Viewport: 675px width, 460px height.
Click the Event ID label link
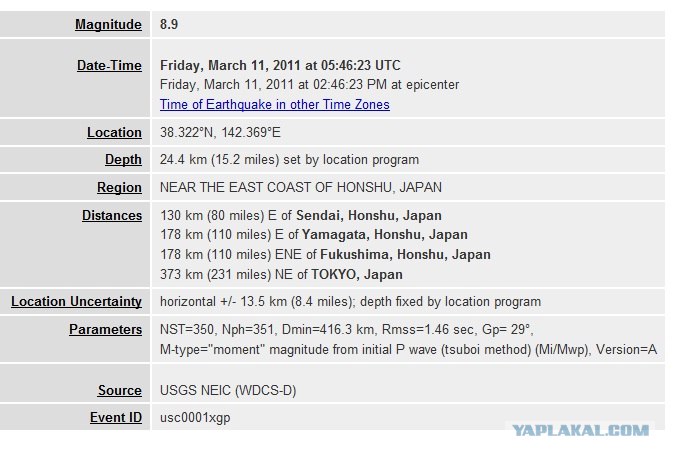tap(116, 417)
